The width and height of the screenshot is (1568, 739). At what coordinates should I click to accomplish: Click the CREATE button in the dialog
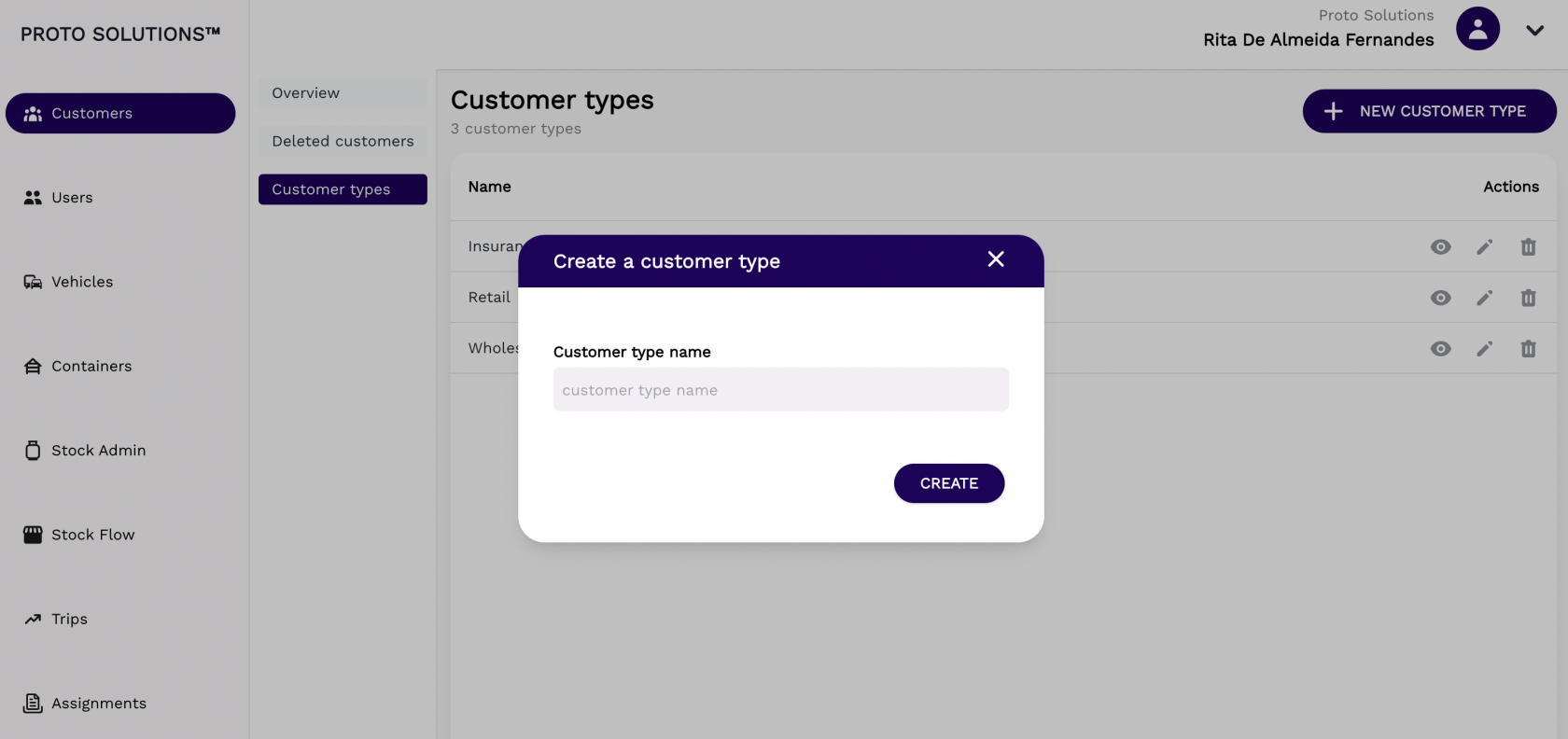949,483
